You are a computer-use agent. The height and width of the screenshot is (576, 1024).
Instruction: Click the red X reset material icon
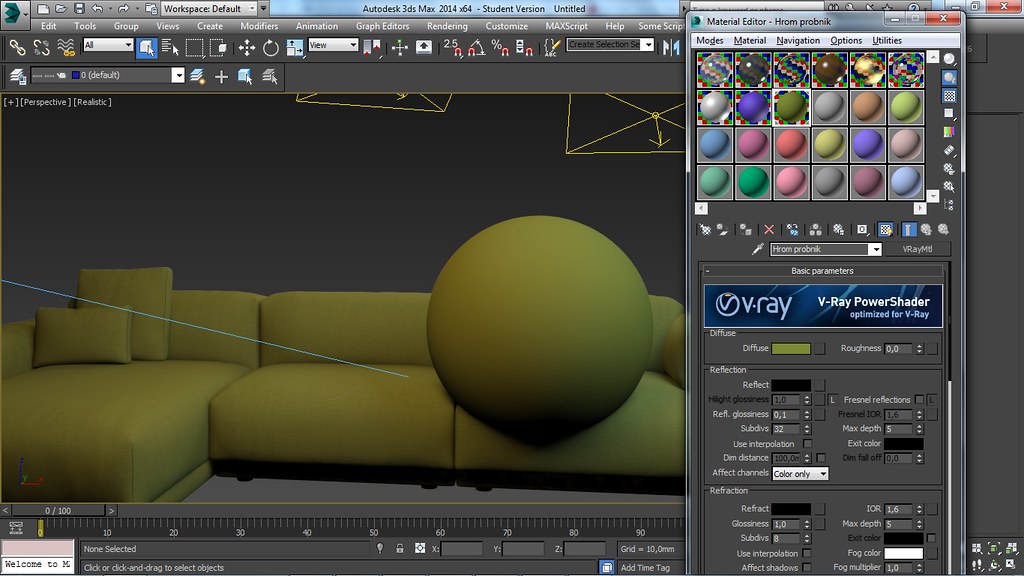click(769, 229)
